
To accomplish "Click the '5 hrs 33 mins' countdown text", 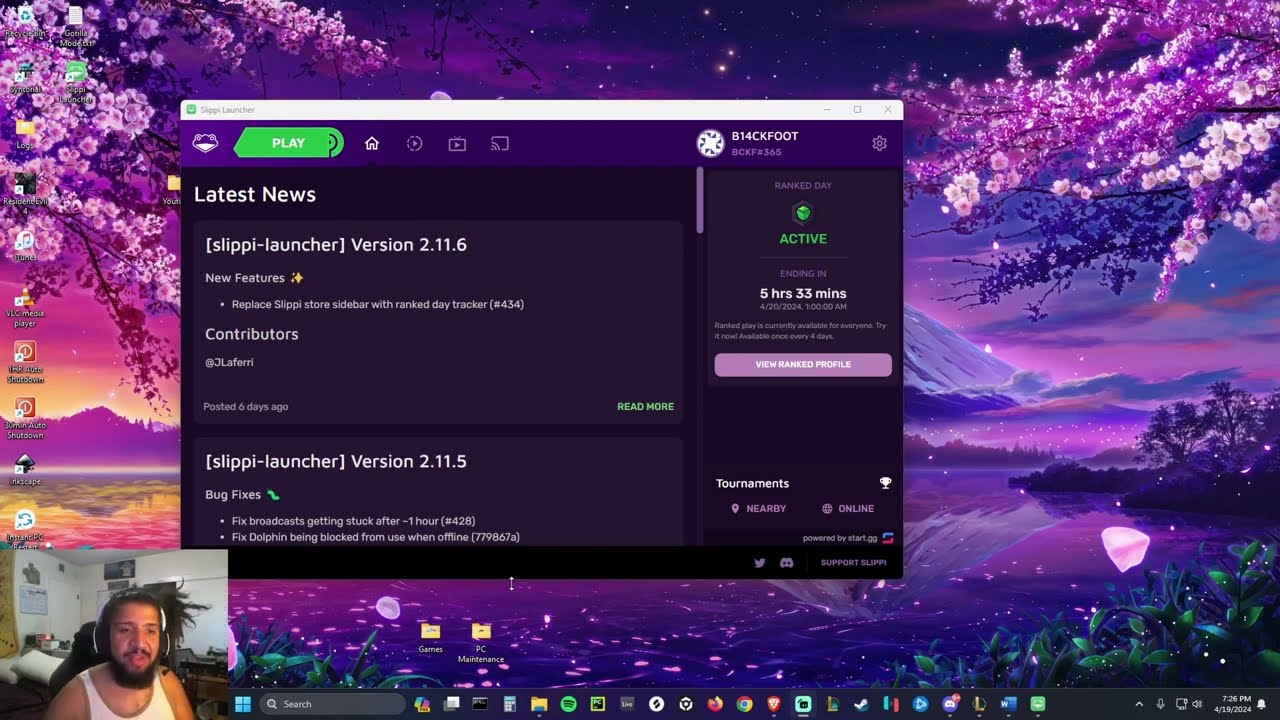I will (x=803, y=294).
